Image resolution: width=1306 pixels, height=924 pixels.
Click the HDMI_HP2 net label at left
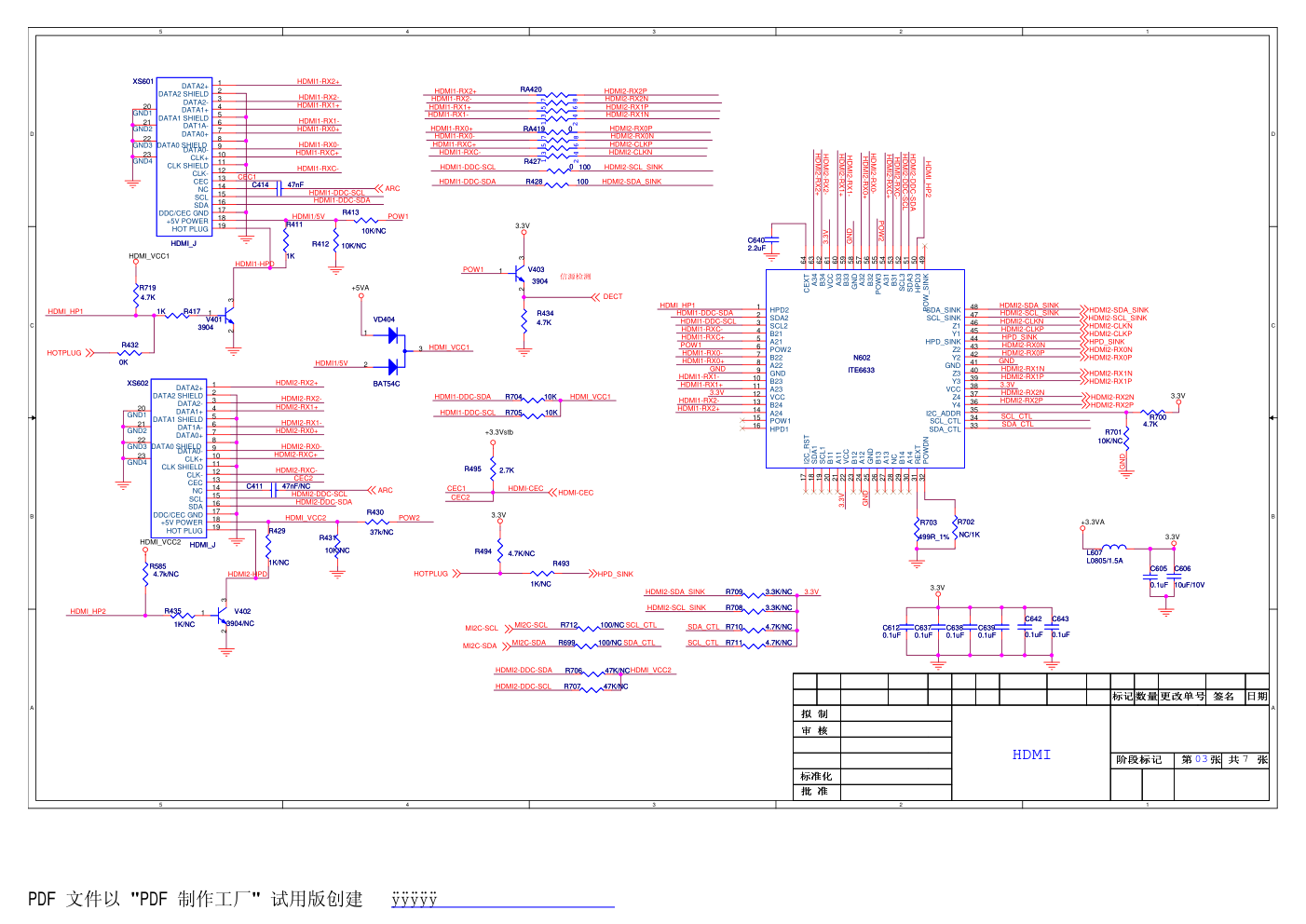pyautogui.click(x=88, y=612)
